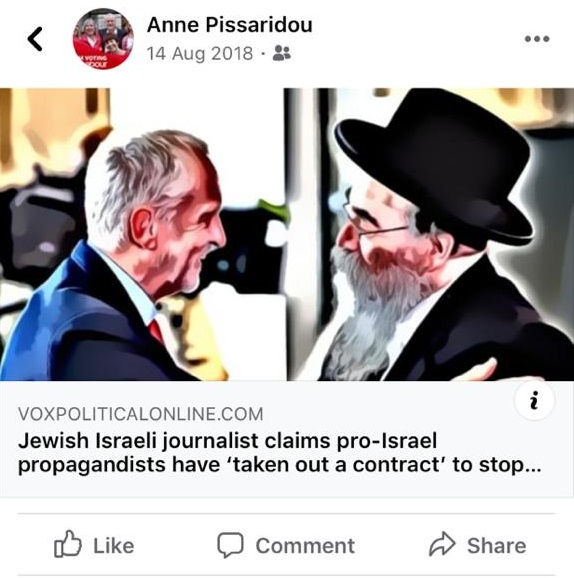This screenshot has width=574, height=578.
Task: Click the friends audience icon beside the date
Action: pos(282,53)
